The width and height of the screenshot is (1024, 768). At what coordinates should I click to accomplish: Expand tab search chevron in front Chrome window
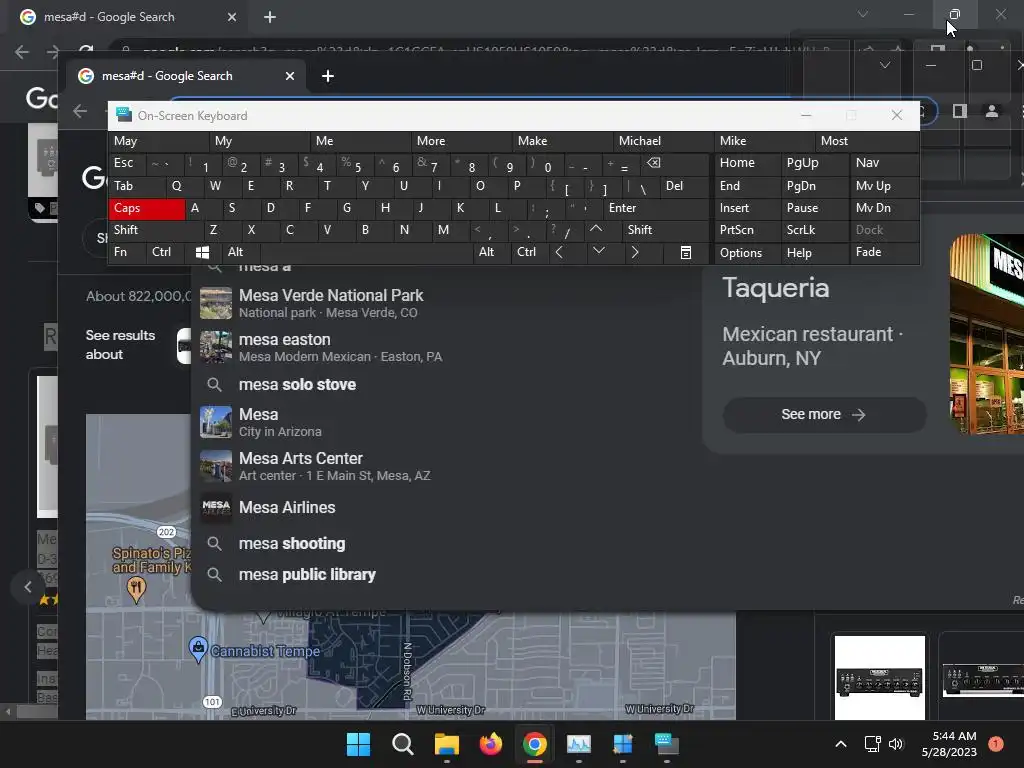pos(885,65)
